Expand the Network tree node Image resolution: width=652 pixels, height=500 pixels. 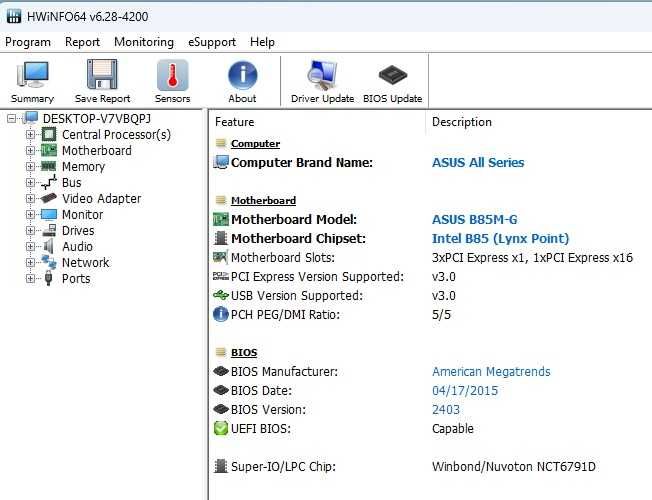[30, 262]
